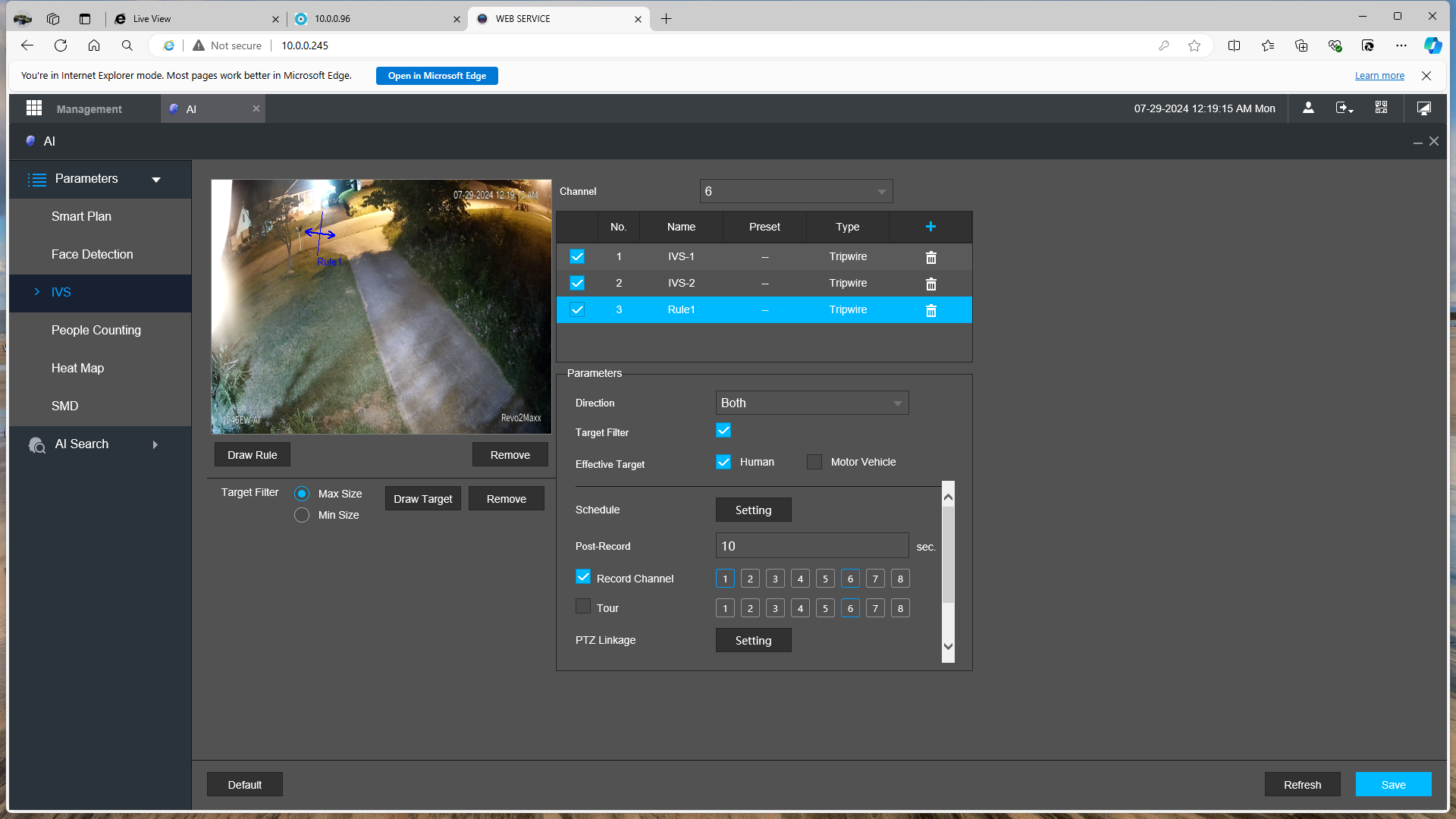The height and width of the screenshot is (819, 1456).
Task: Open the logout icon menu in header
Action: click(1345, 108)
